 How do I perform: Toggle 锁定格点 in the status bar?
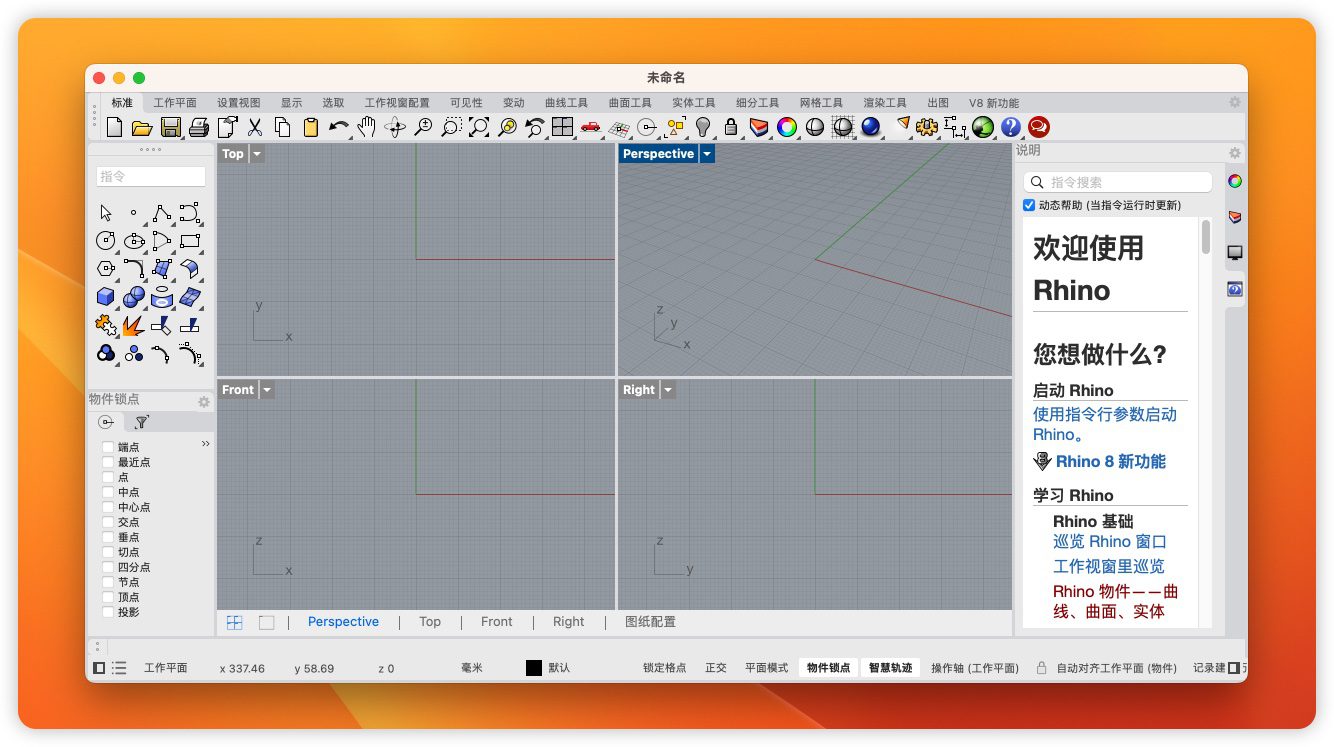(x=664, y=668)
